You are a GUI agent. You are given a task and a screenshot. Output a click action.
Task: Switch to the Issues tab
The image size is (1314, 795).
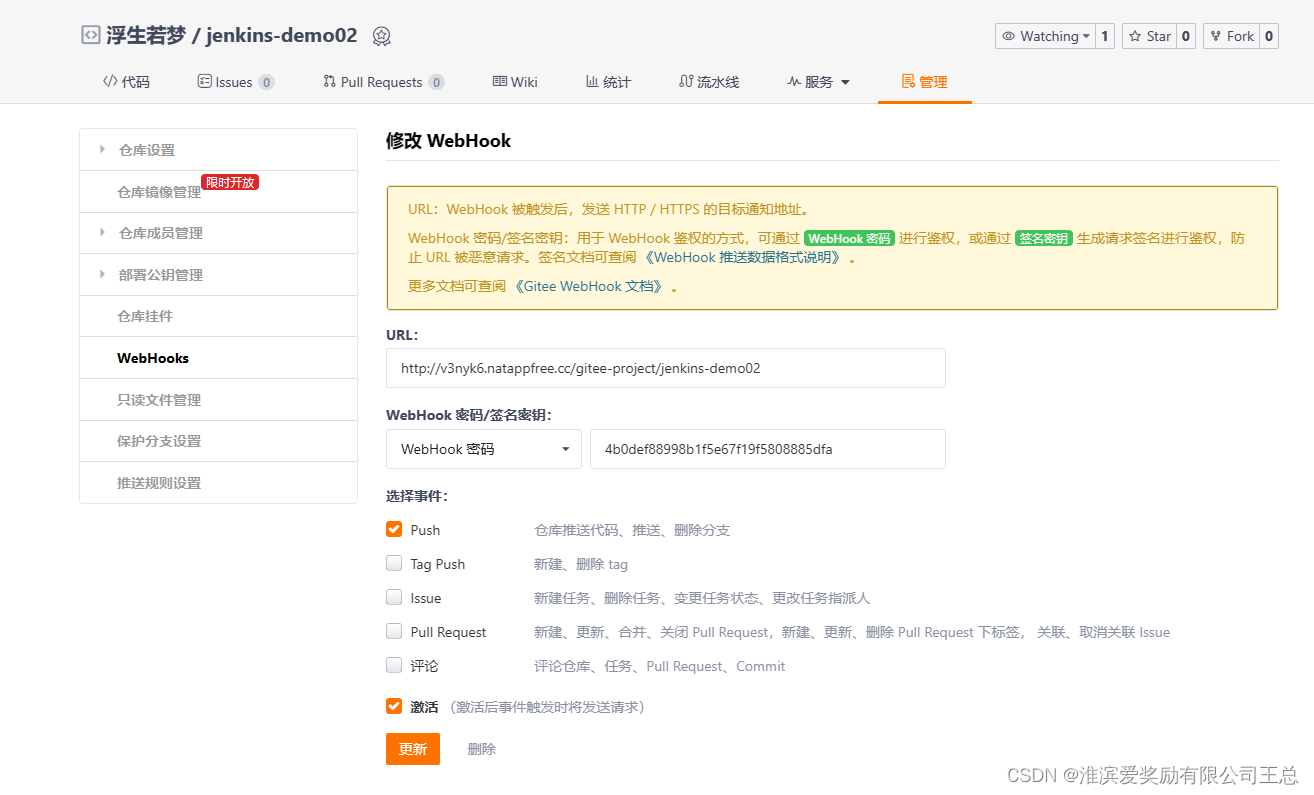click(x=235, y=81)
